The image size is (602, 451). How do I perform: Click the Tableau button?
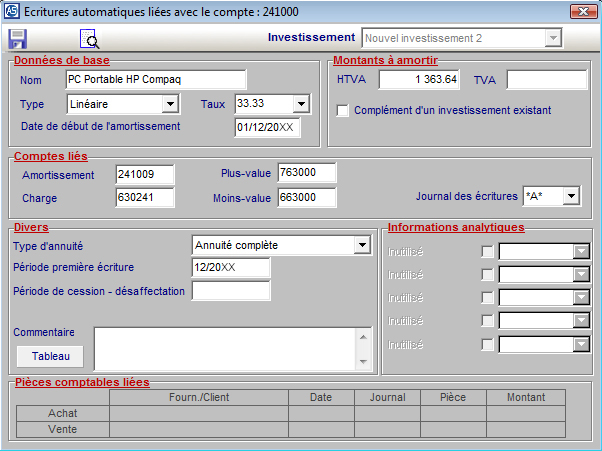(50, 356)
